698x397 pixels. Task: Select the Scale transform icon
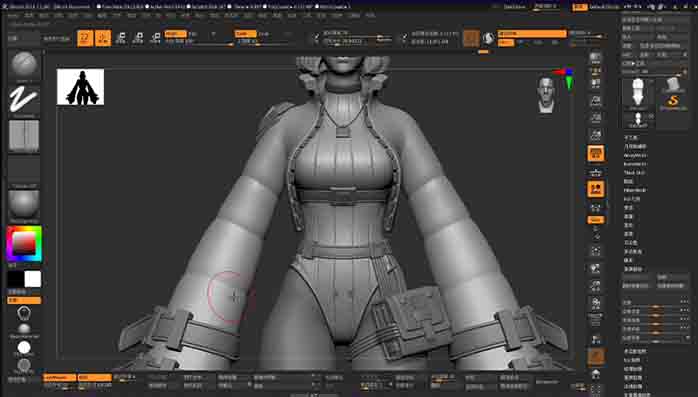(x=138, y=38)
